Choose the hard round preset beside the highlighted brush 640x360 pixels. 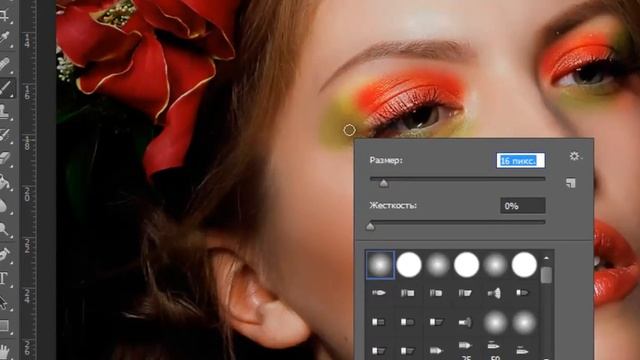(x=409, y=265)
